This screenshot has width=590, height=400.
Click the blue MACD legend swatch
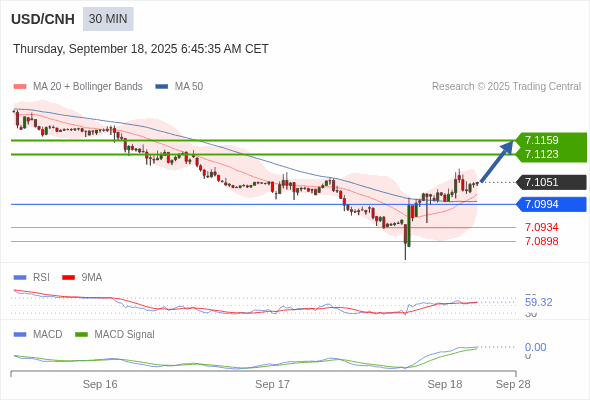click(x=20, y=335)
